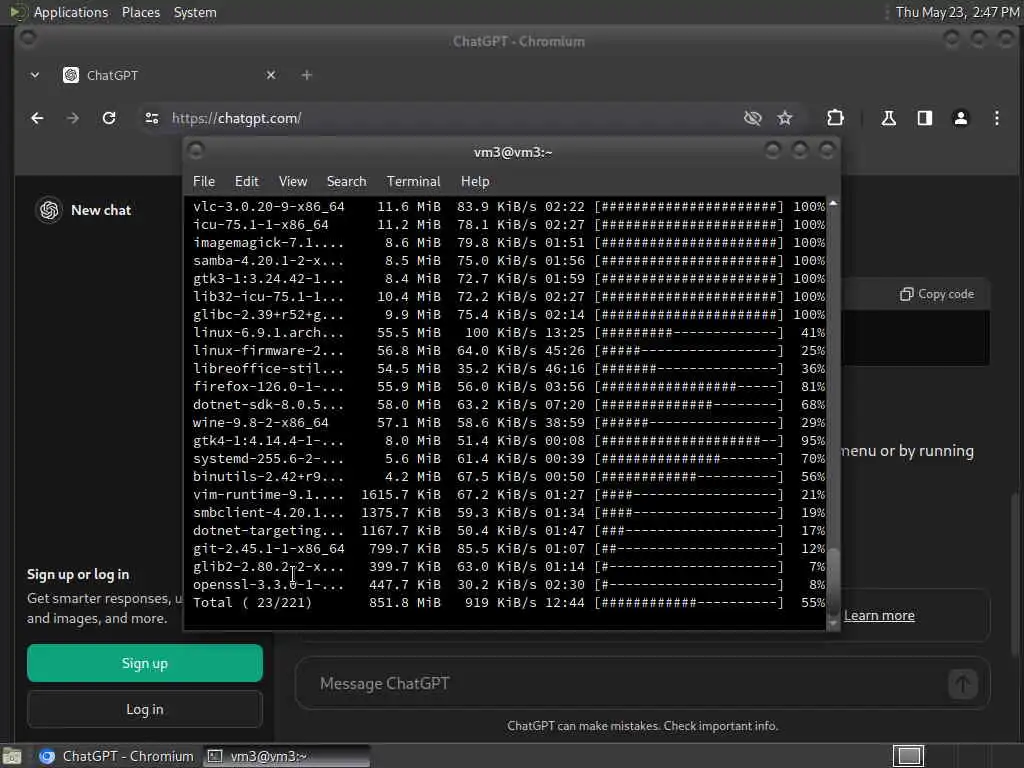
Task: Click the send message arrow button
Action: point(963,684)
